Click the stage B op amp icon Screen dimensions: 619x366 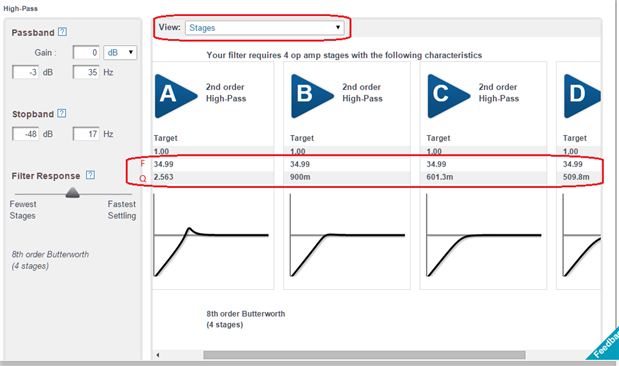312,96
